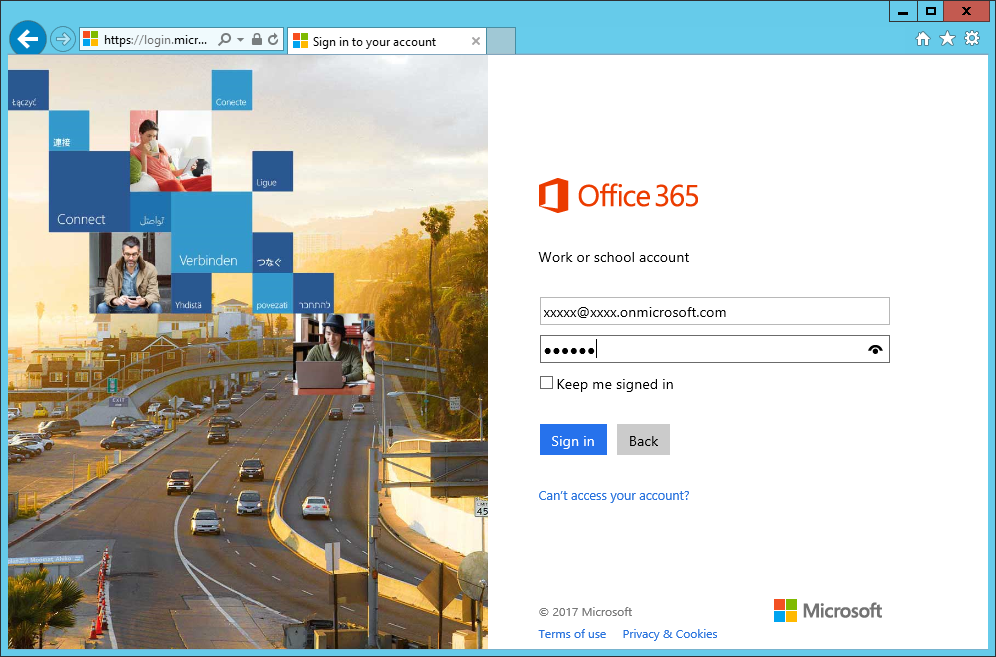Click the '© 2017 Microsoft' text
Viewport: 996px width, 657px height.
585,612
